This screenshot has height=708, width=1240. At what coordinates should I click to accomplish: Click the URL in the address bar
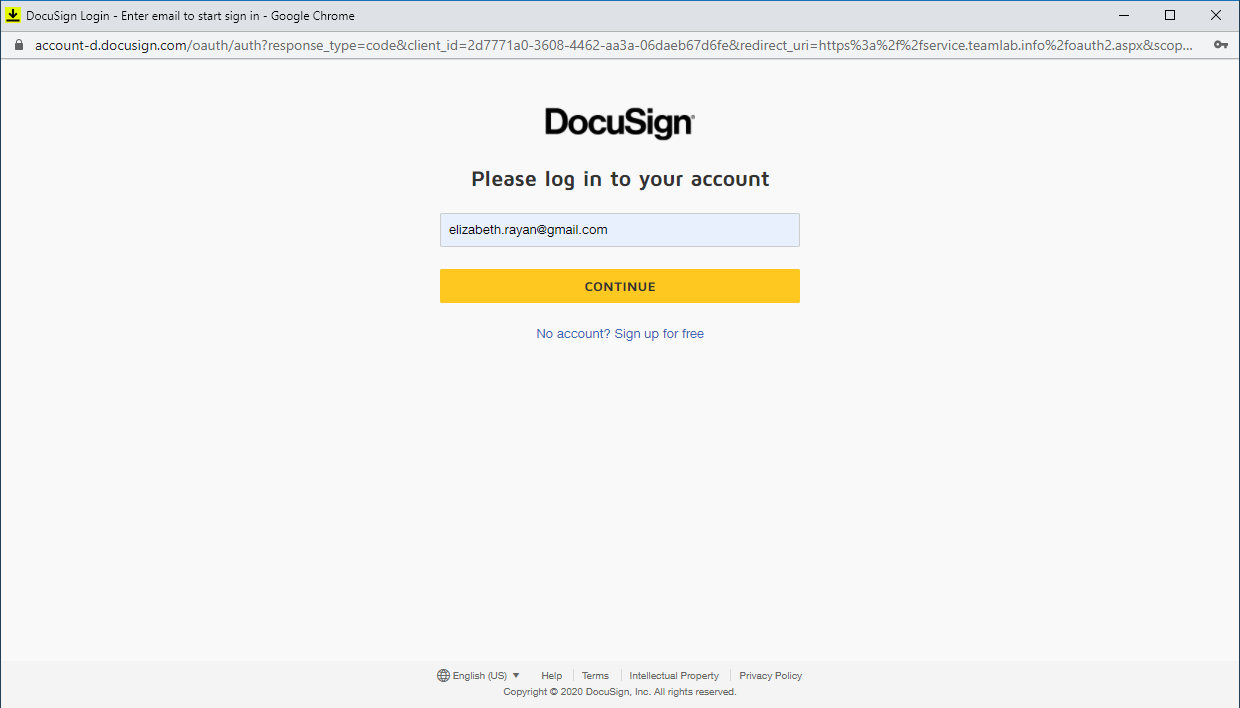[613, 45]
